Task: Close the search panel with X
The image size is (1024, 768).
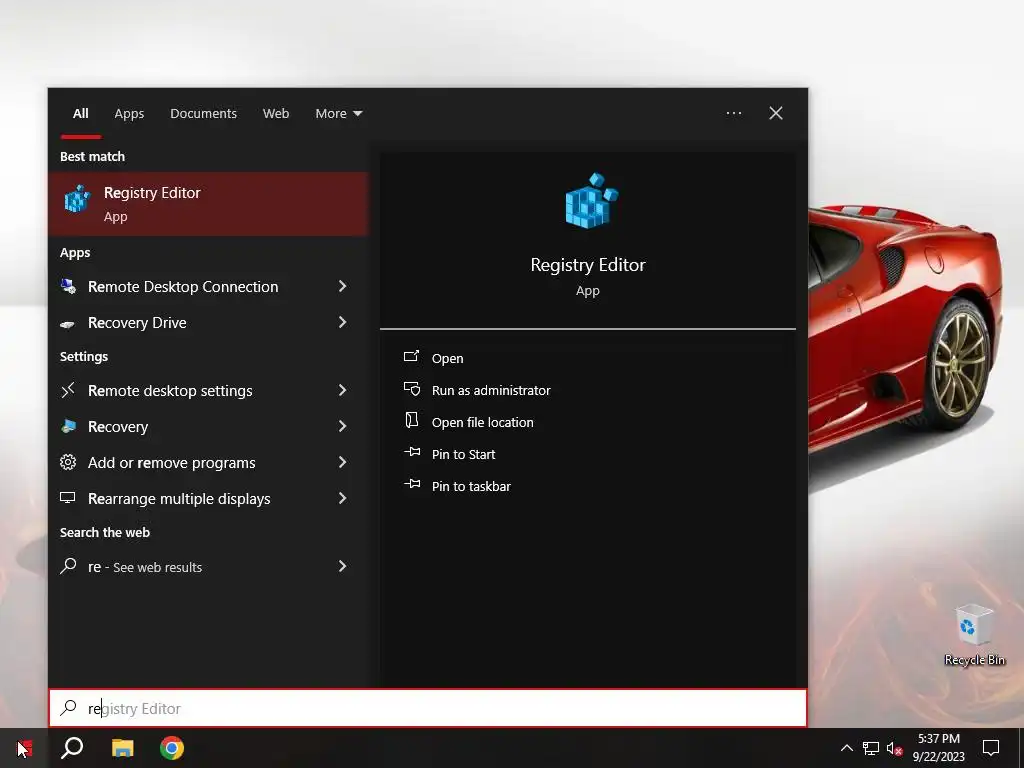Action: (x=776, y=113)
